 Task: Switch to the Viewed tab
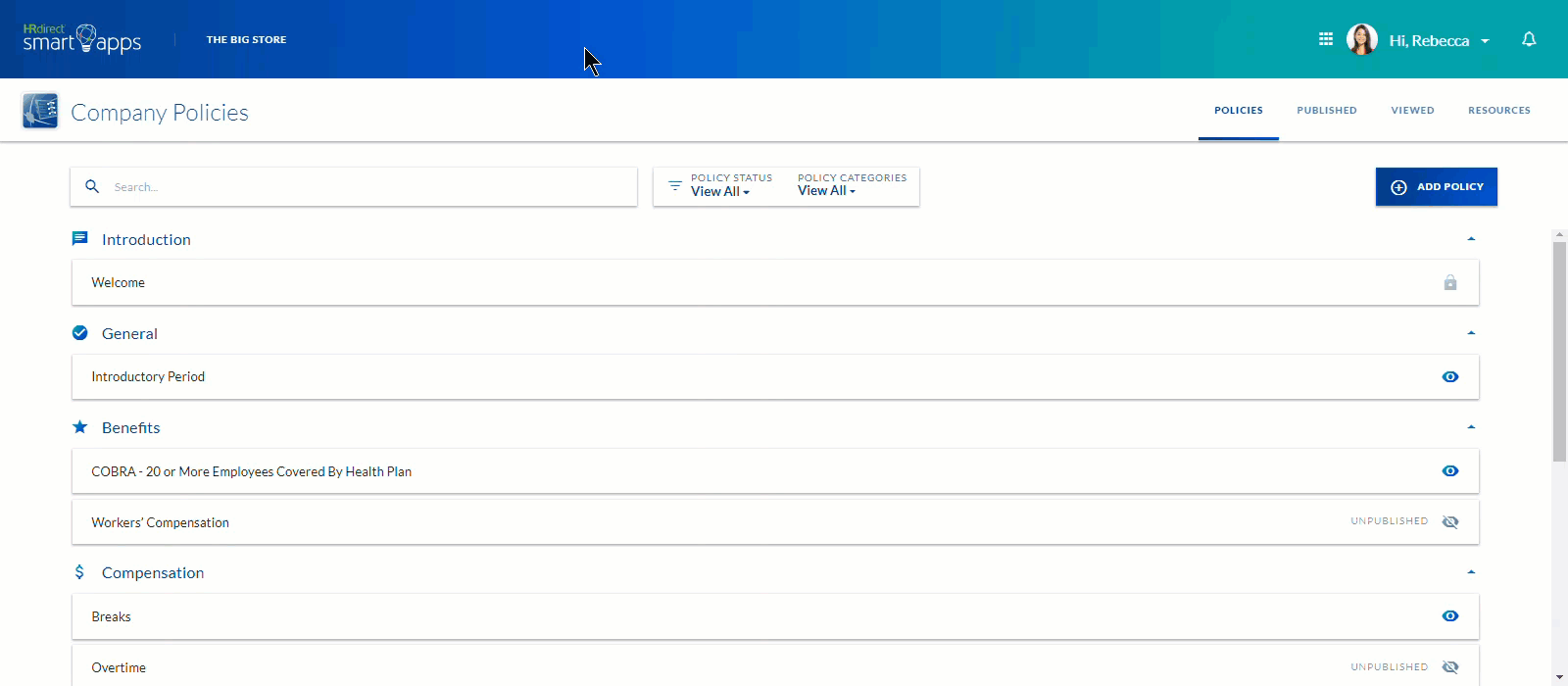point(1412,111)
